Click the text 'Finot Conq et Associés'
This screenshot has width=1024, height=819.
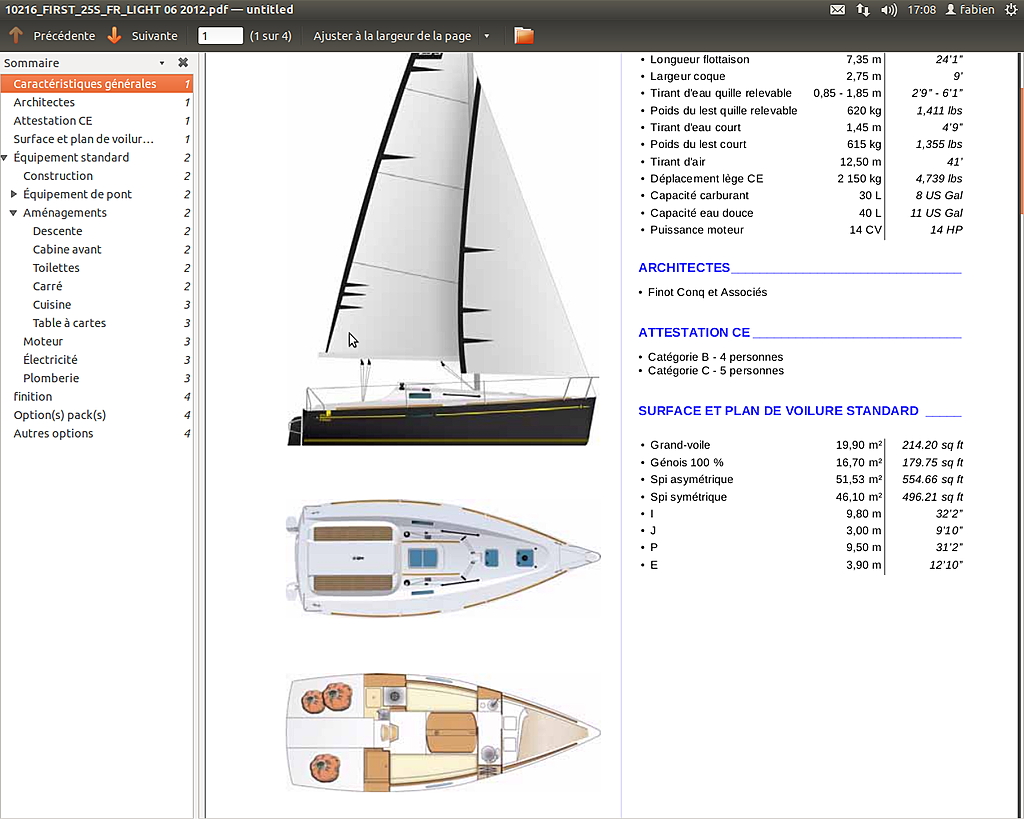pyautogui.click(x=707, y=292)
